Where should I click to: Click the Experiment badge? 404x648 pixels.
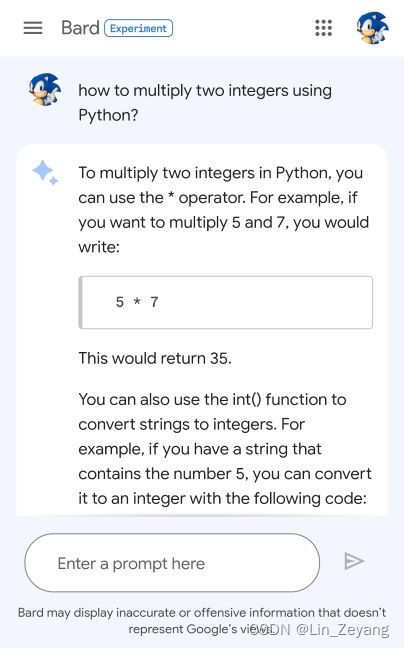pyautogui.click(x=138, y=28)
